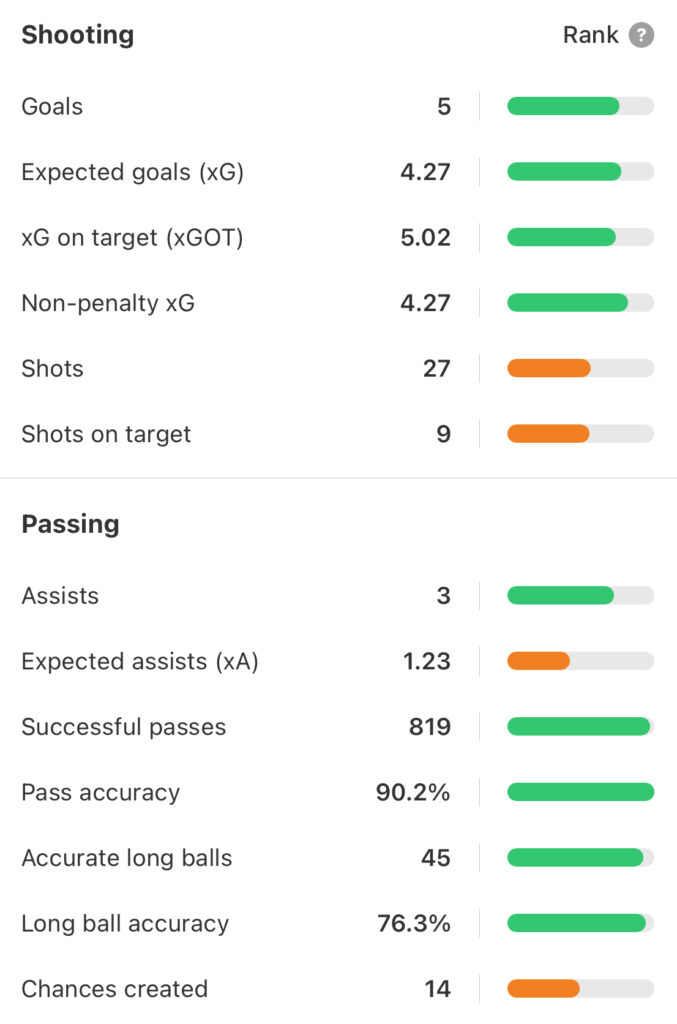Click the Accurate long balls rank bar

(580, 857)
